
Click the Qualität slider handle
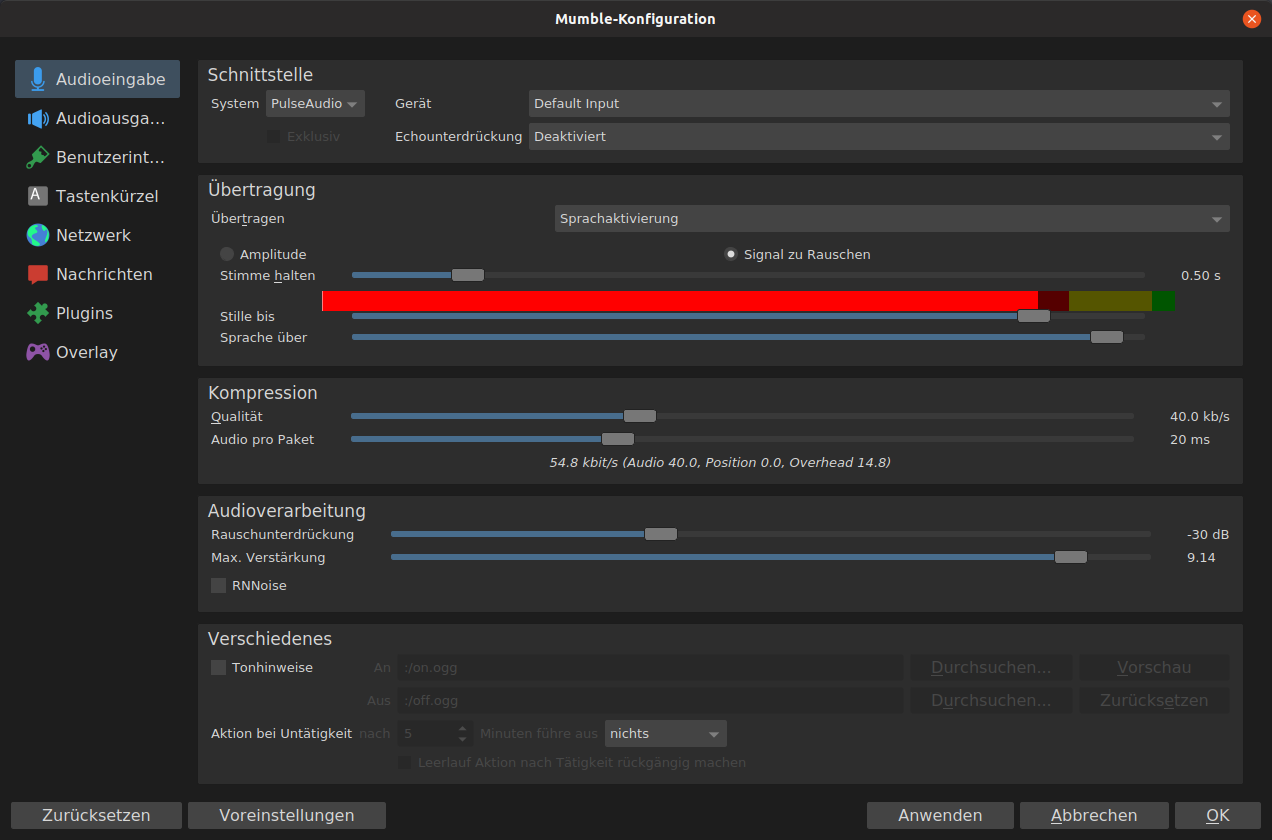coord(640,416)
